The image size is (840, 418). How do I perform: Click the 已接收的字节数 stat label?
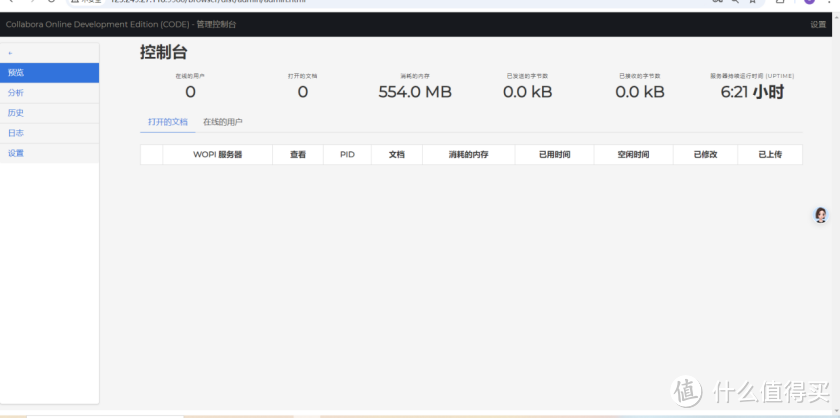640,76
